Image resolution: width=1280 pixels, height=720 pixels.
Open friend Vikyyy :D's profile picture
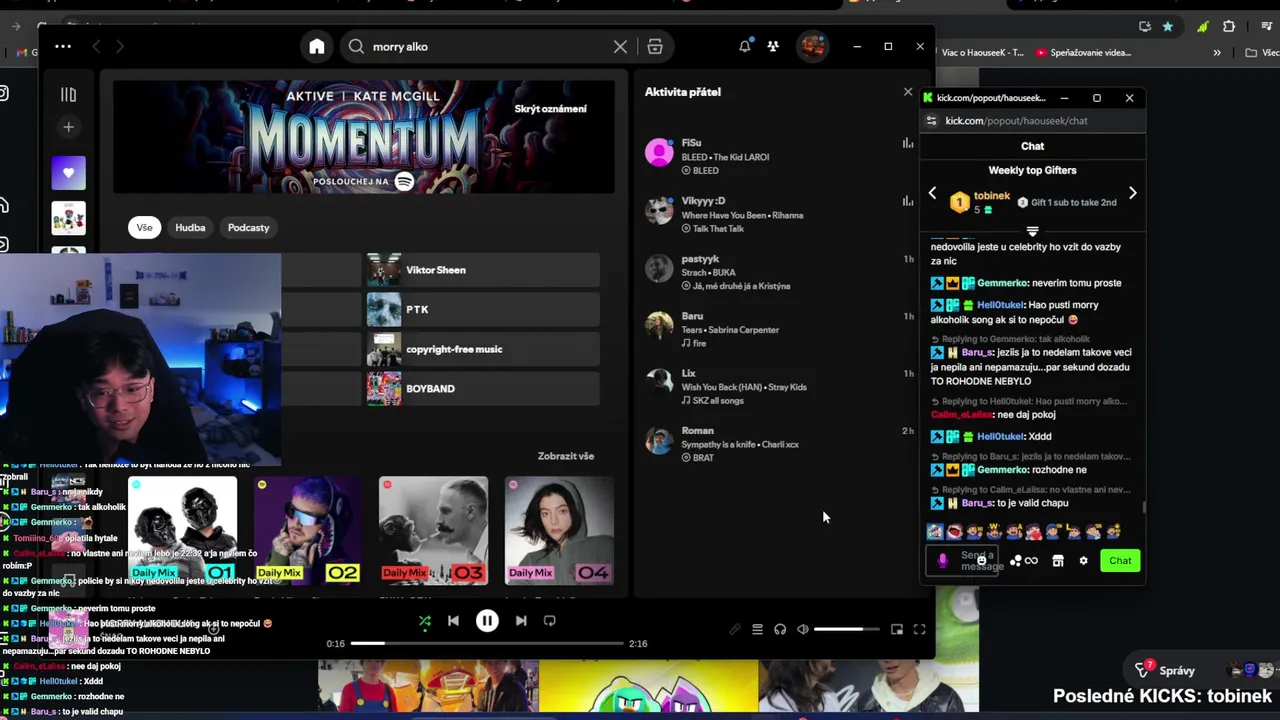click(659, 210)
